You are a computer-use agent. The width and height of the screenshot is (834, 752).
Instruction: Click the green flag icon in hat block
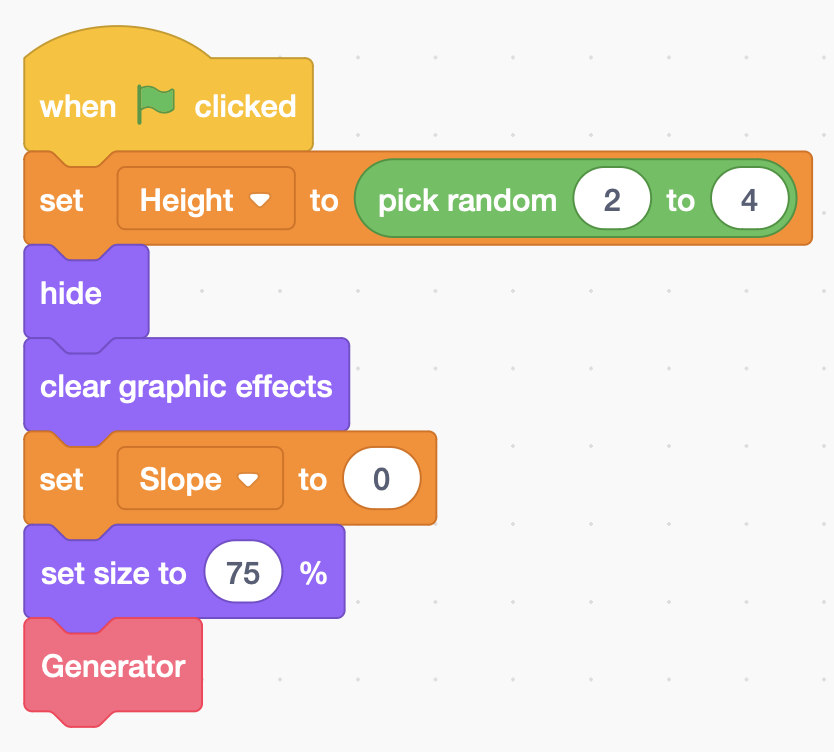click(156, 104)
